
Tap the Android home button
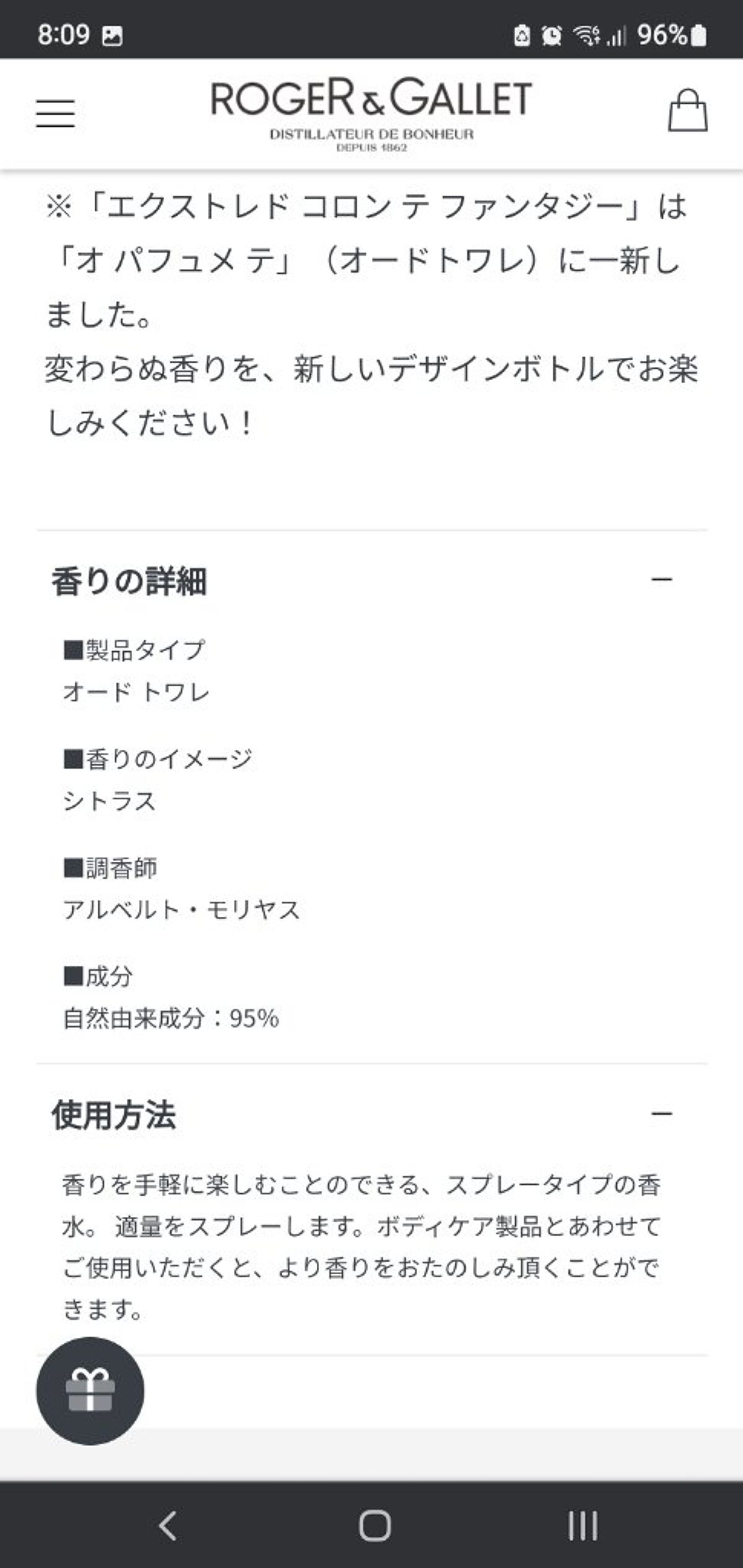[x=374, y=1525]
